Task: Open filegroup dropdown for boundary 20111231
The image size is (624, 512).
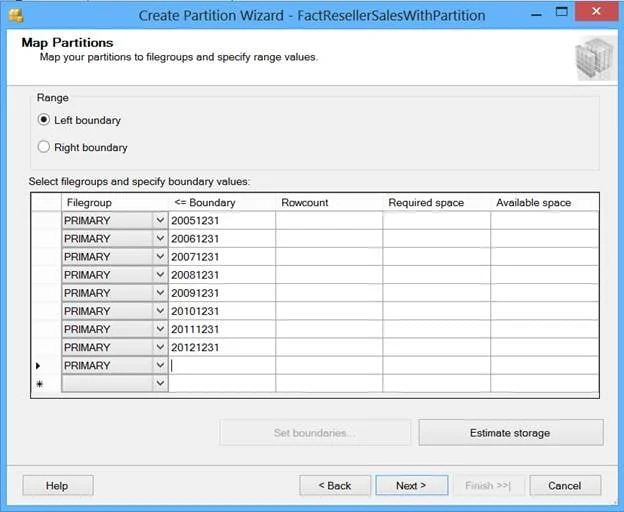Action: tap(160, 329)
